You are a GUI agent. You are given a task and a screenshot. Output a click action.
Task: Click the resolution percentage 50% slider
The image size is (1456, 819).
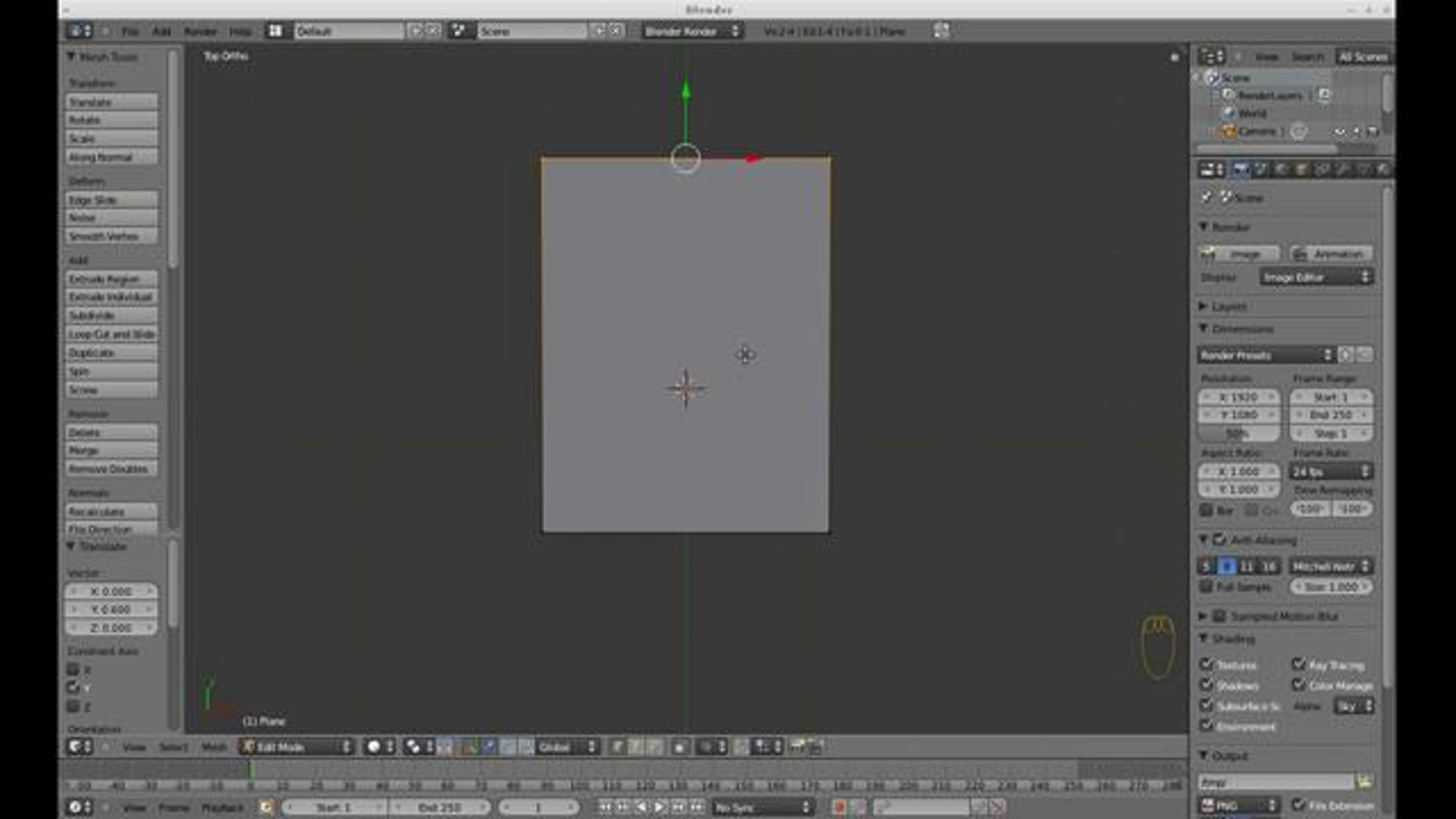coord(1238,433)
